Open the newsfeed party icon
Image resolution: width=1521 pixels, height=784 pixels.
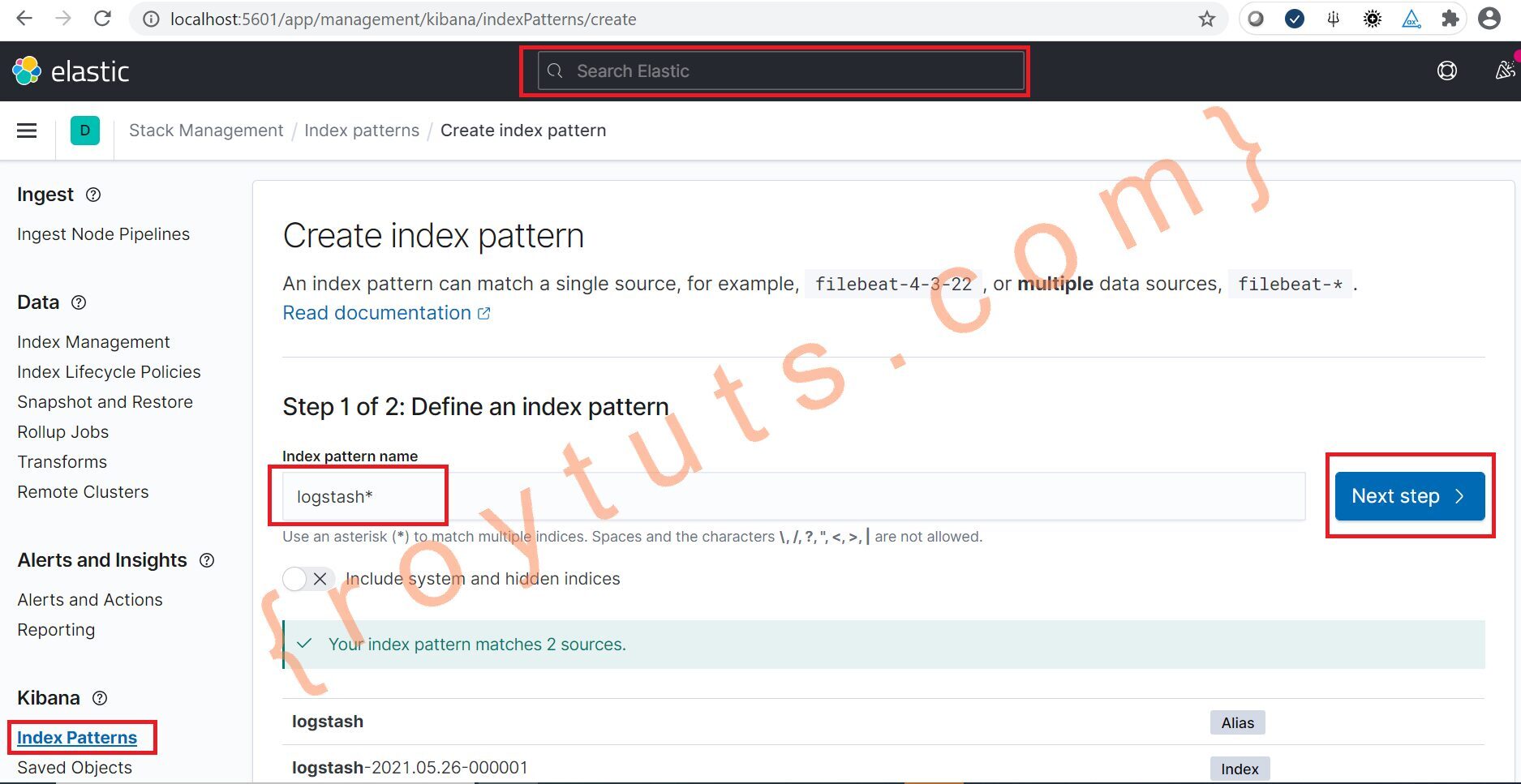(x=1505, y=71)
